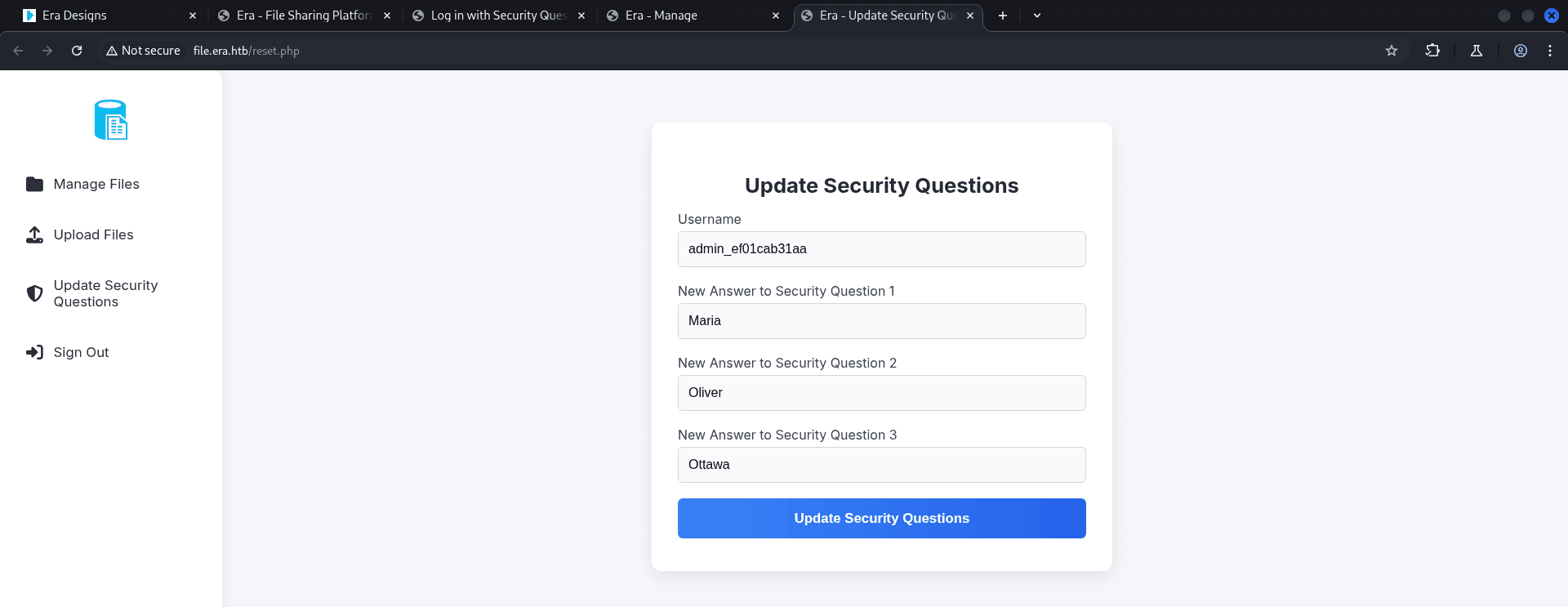
Task: Go forward using the browser forward arrow
Action: pyautogui.click(x=47, y=51)
